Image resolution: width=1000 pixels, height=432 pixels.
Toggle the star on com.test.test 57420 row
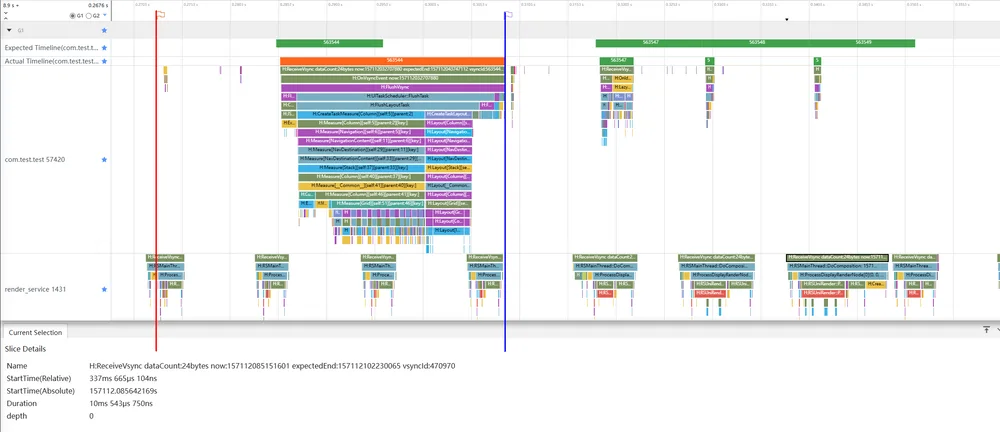click(105, 160)
